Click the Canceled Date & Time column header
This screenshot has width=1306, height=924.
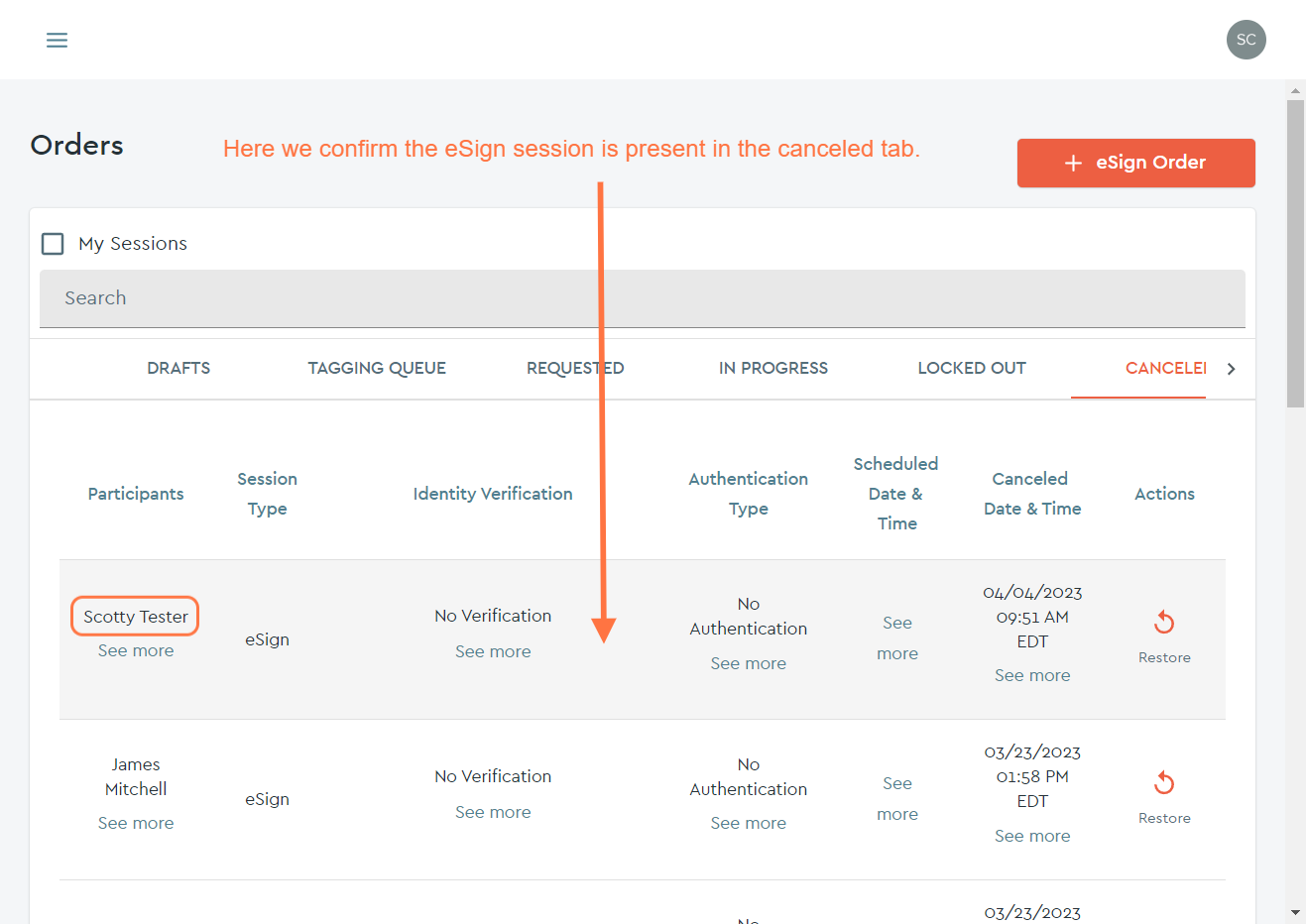(1032, 494)
